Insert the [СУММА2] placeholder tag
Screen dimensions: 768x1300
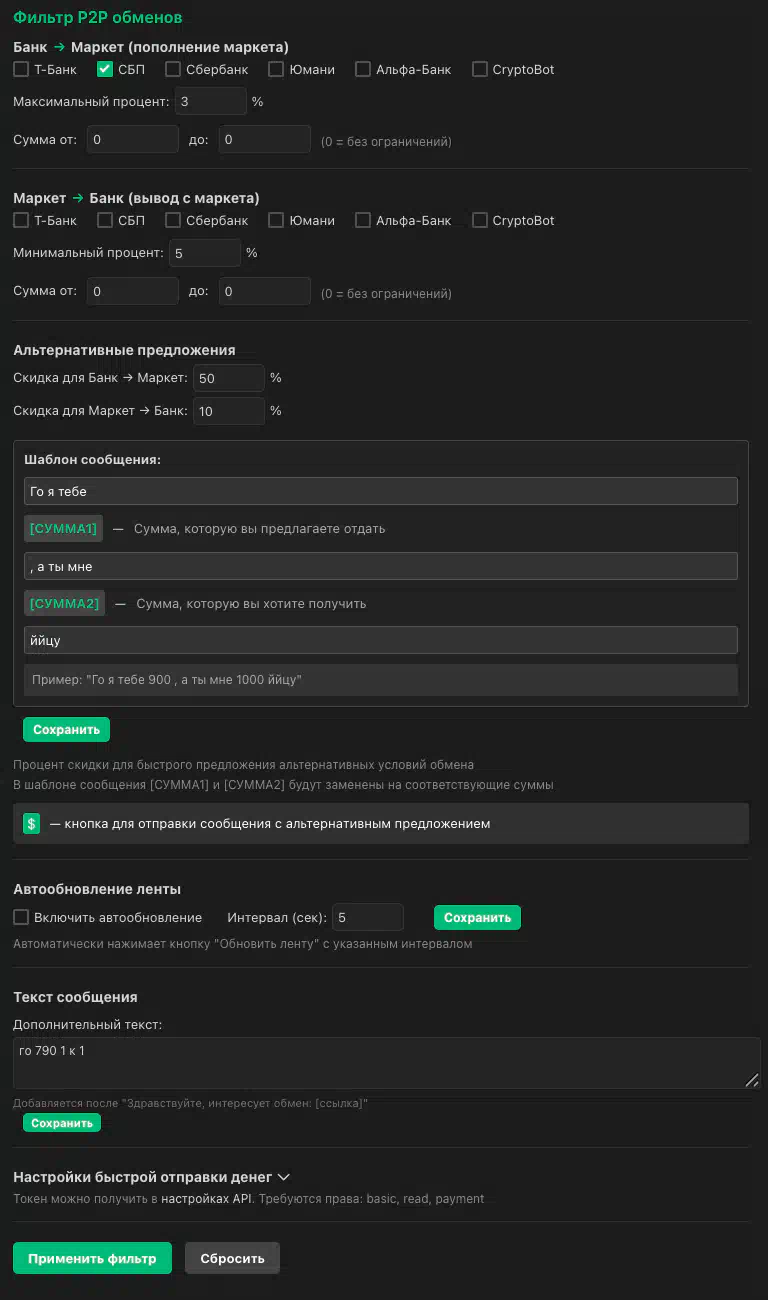[x=65, y=604]
